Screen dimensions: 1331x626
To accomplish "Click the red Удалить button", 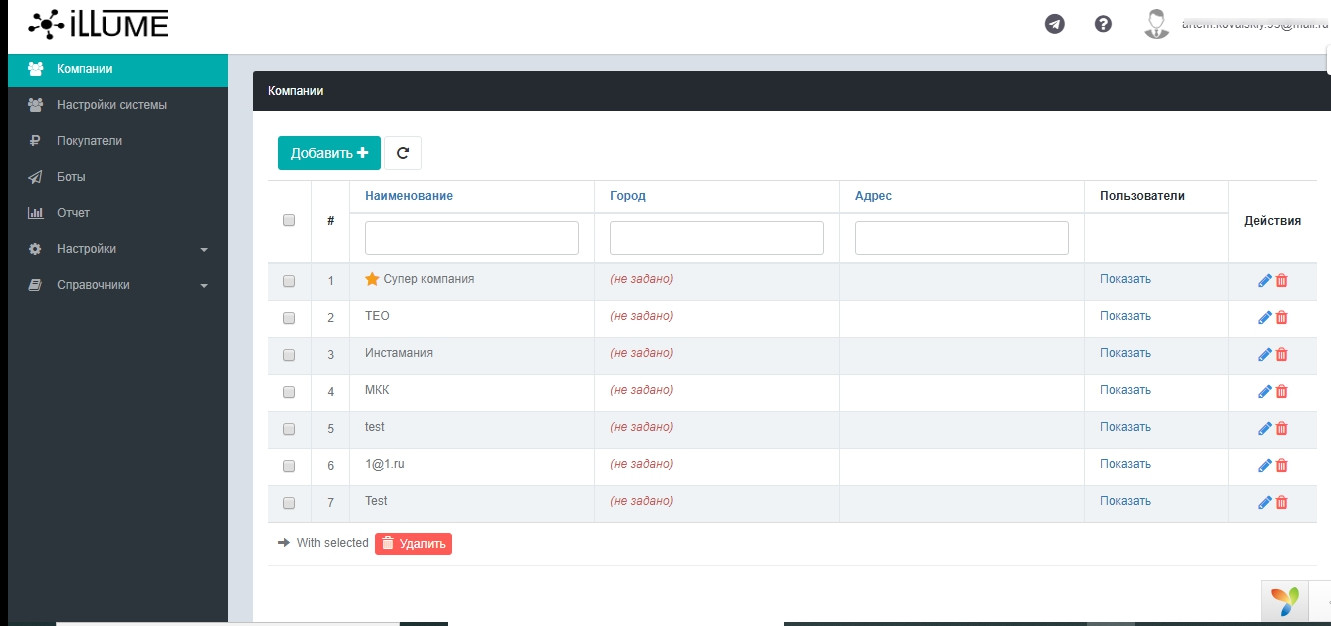I will (413, 544).
